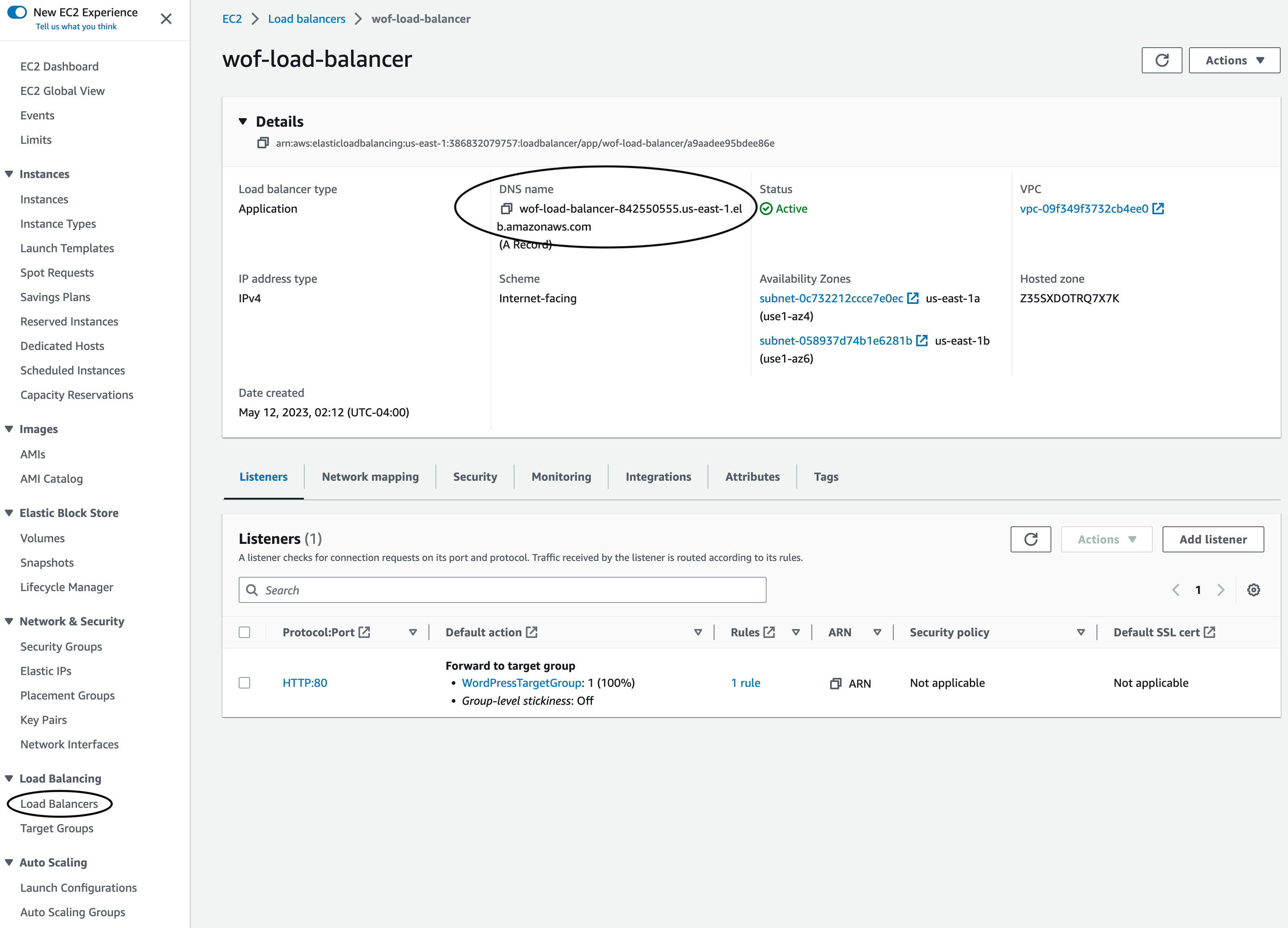Screen dimensions: 1288x928
Task: Open Auto Scaling Groups in sidebar
Action: (73, 912)
